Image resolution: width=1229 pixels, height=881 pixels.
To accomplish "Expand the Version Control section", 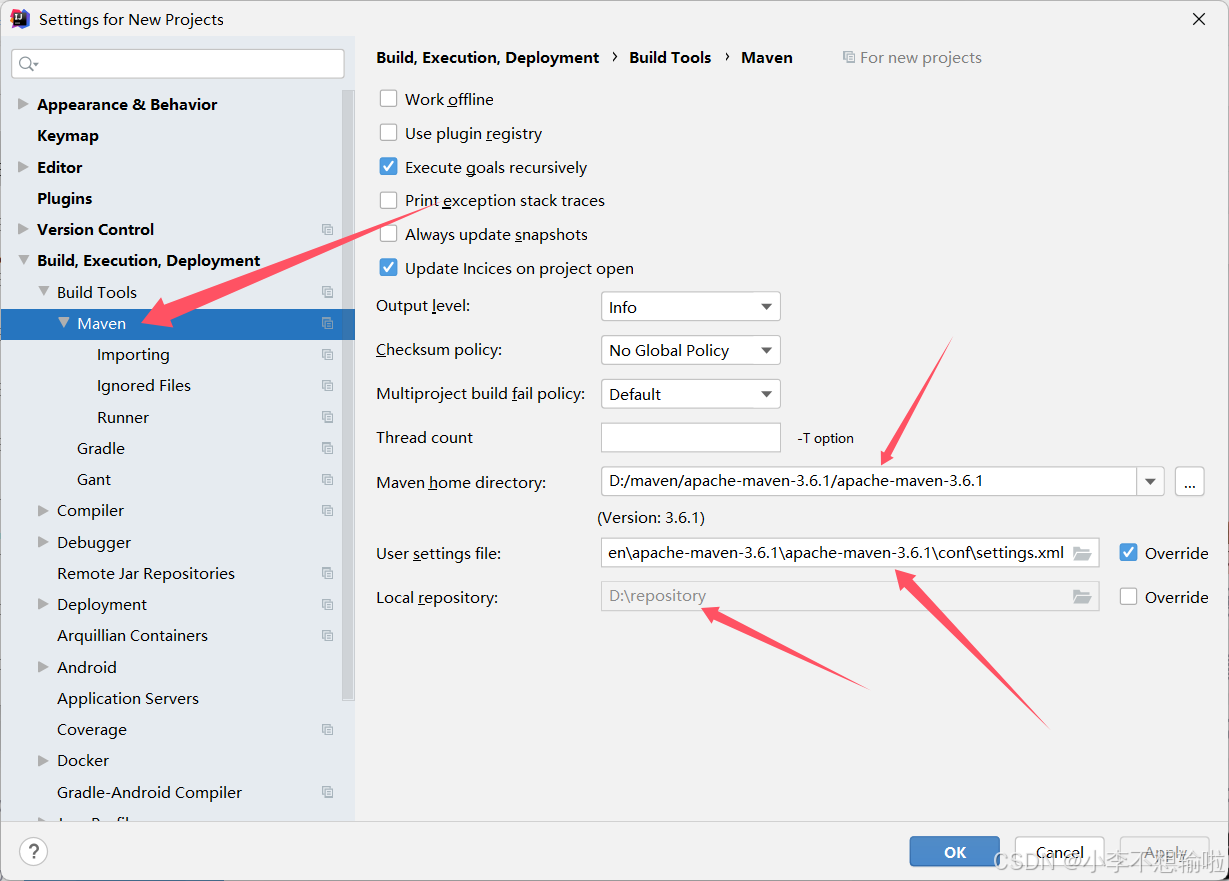I will [23, 229].
